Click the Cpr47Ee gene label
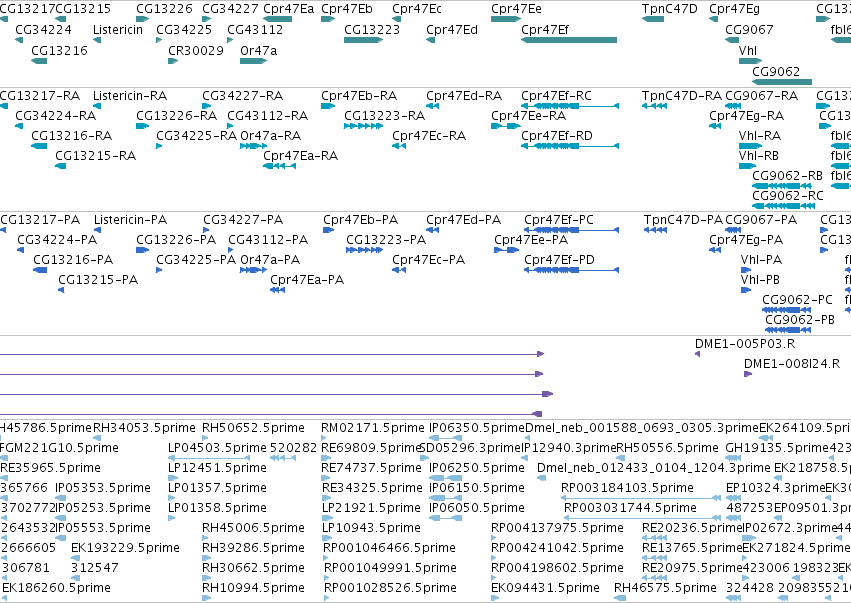 [x=516, y=9]
